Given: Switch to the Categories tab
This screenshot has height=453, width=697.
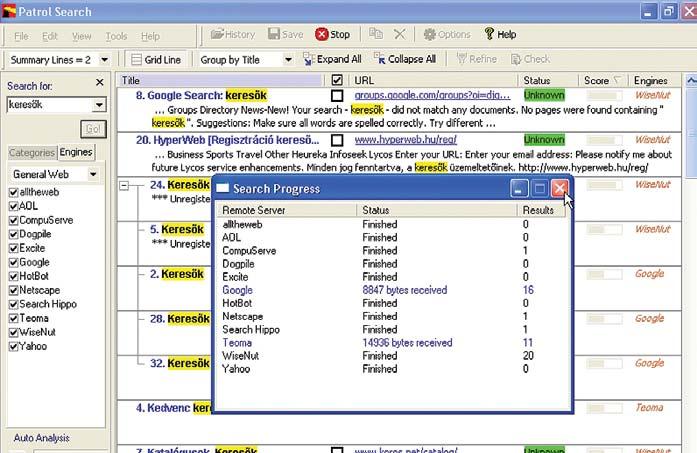Looking at the screenshot, I should click(32, 153).
